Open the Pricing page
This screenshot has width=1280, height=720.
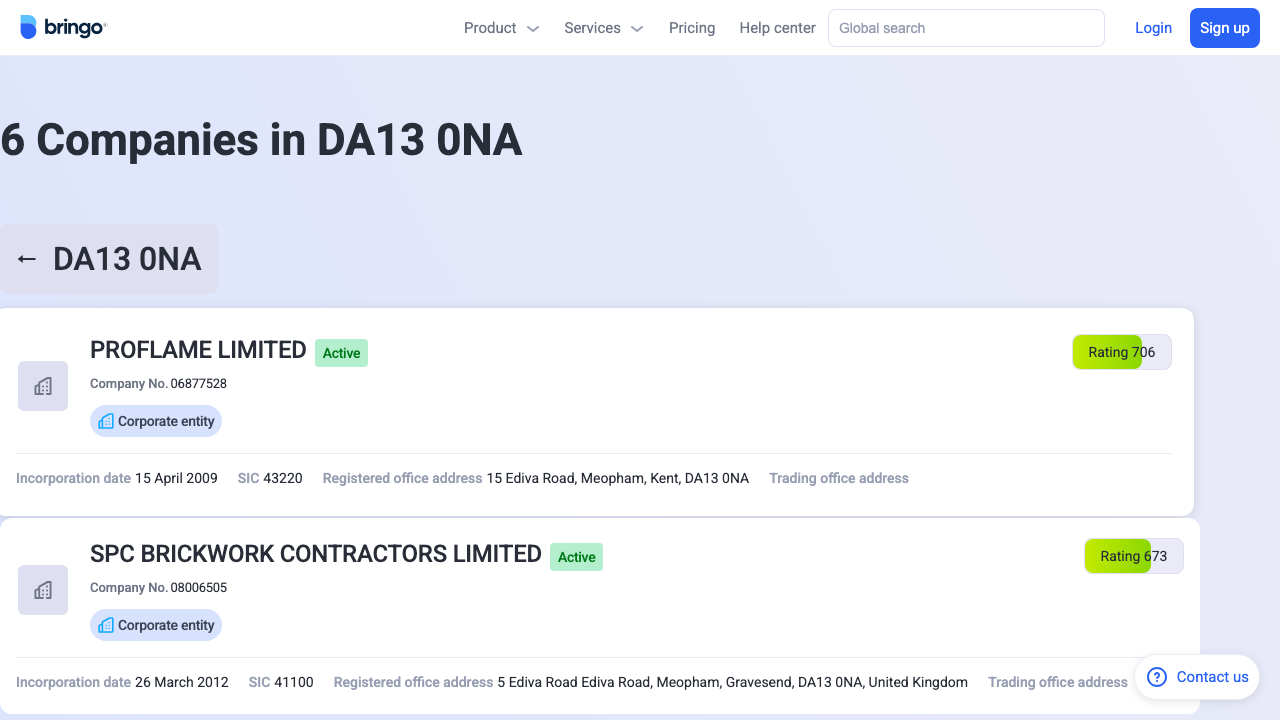(x=692, y=28)
